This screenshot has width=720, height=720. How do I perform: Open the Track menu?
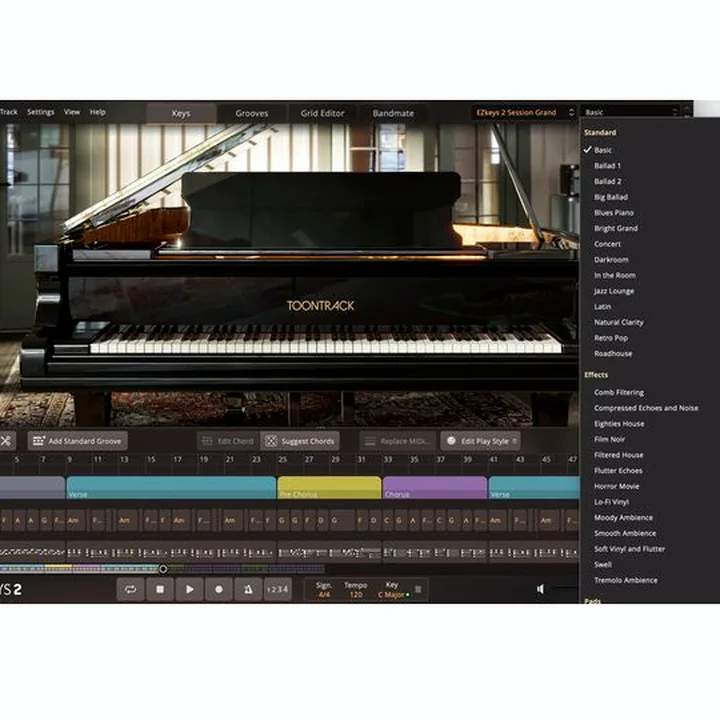pos(9,112)
